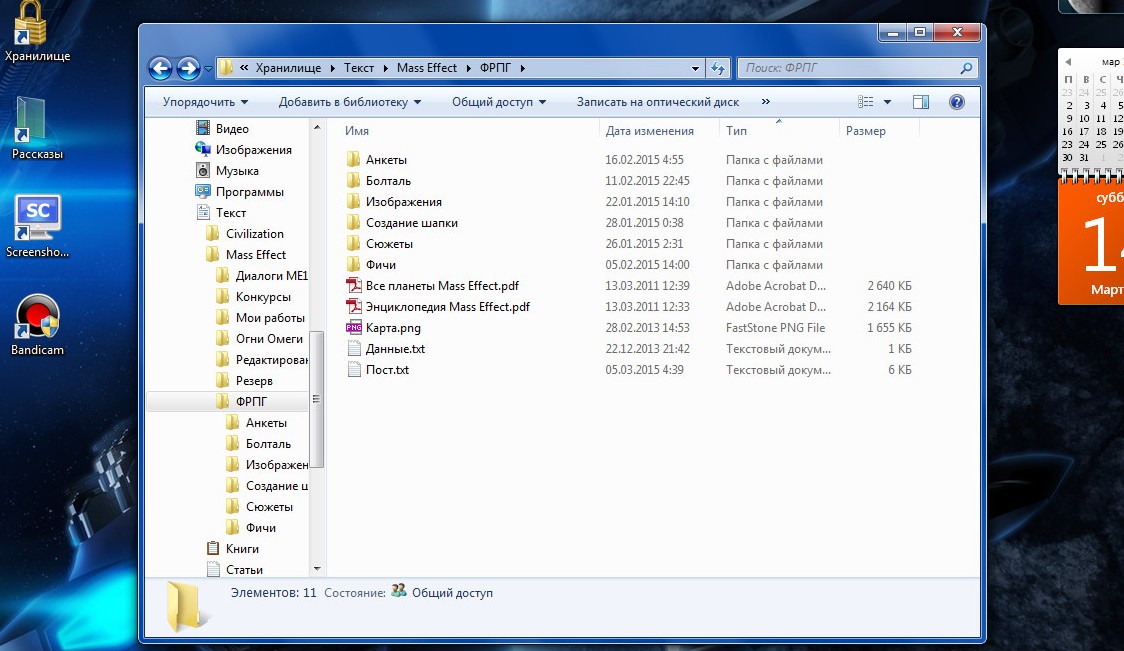Expand the breadcrumb arrow after ФРПГ
Screen dimensions: 1124x651
pyautogui.click(x=523, y=68)
